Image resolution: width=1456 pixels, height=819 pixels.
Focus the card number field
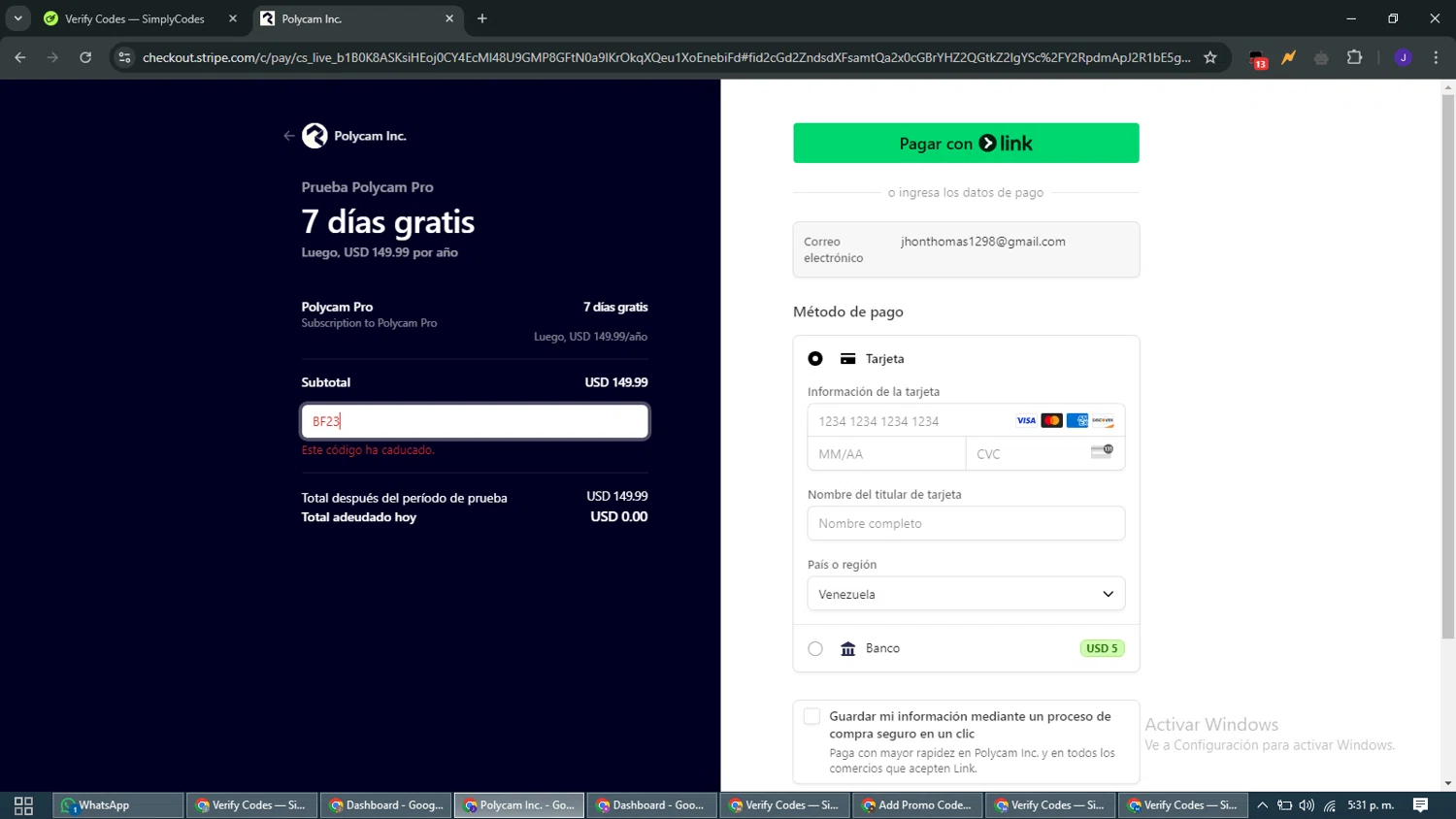coord(966,421)
